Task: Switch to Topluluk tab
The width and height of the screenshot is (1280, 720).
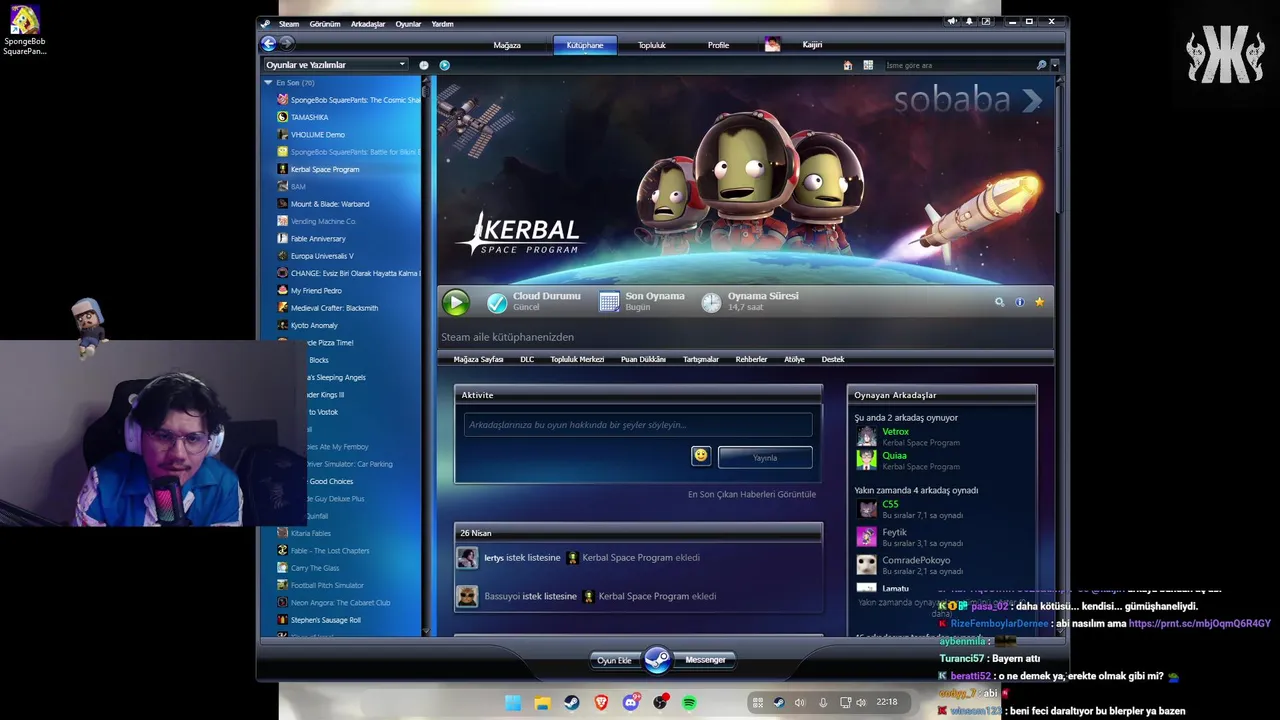Action: pos(652,45)
